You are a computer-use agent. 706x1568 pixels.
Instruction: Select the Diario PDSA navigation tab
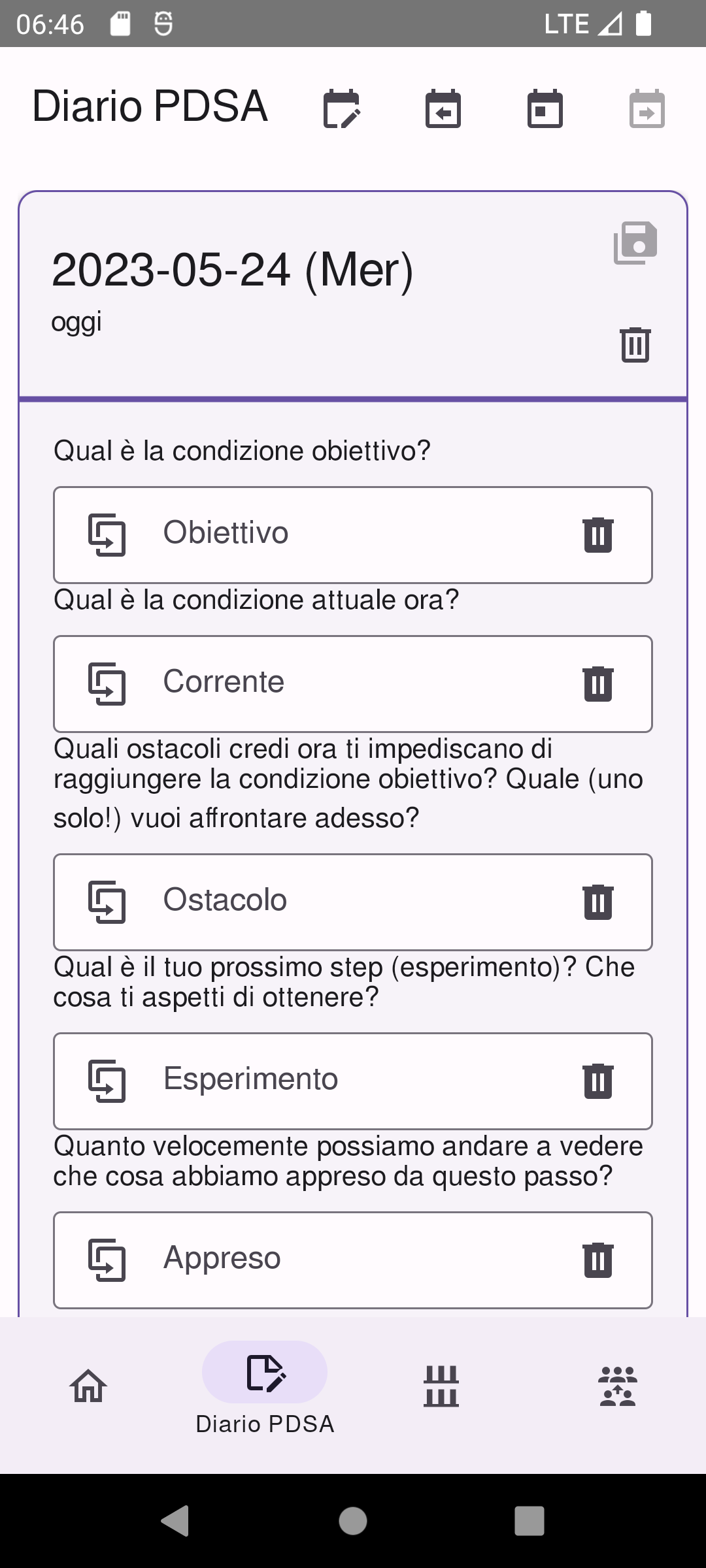[x=265, y=1385]
